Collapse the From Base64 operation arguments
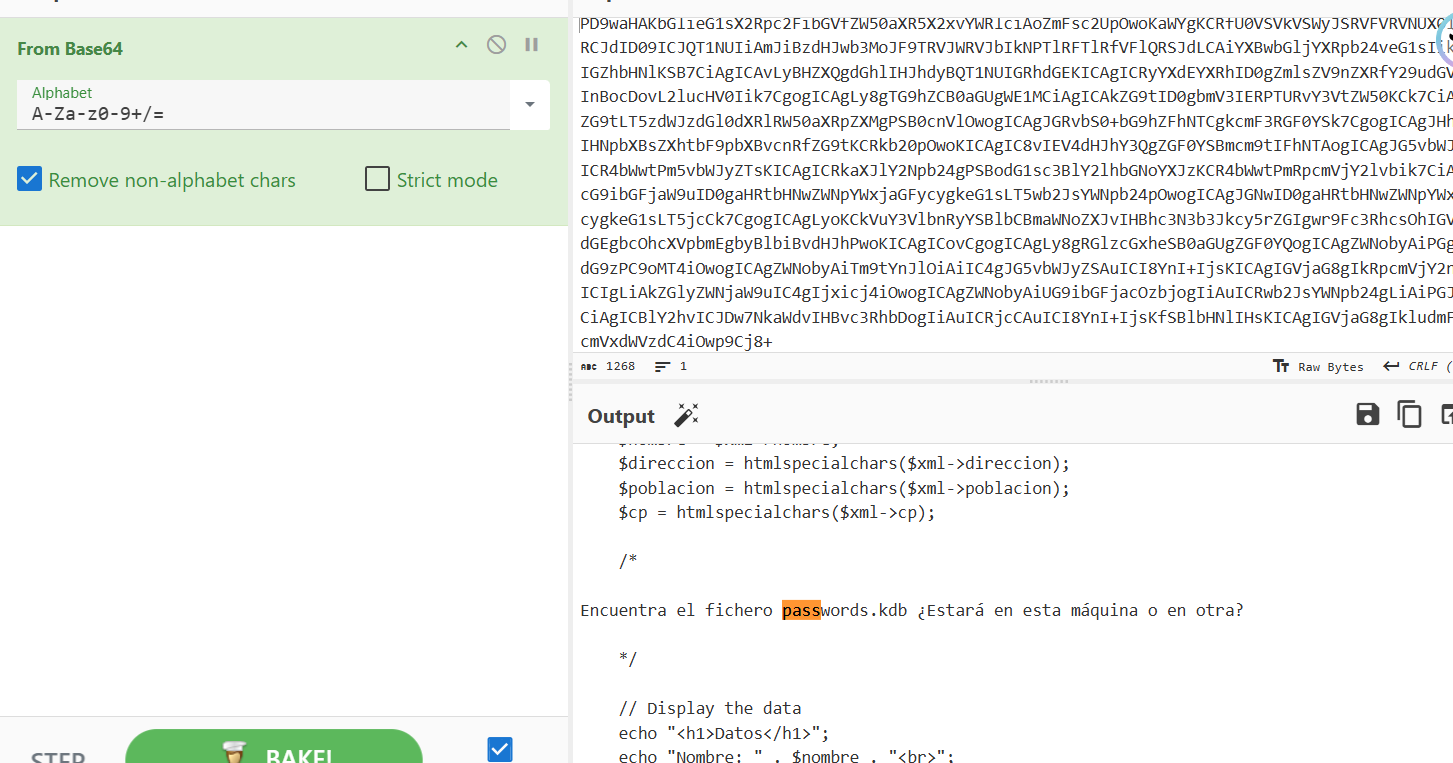 click(x=461, y=45)
